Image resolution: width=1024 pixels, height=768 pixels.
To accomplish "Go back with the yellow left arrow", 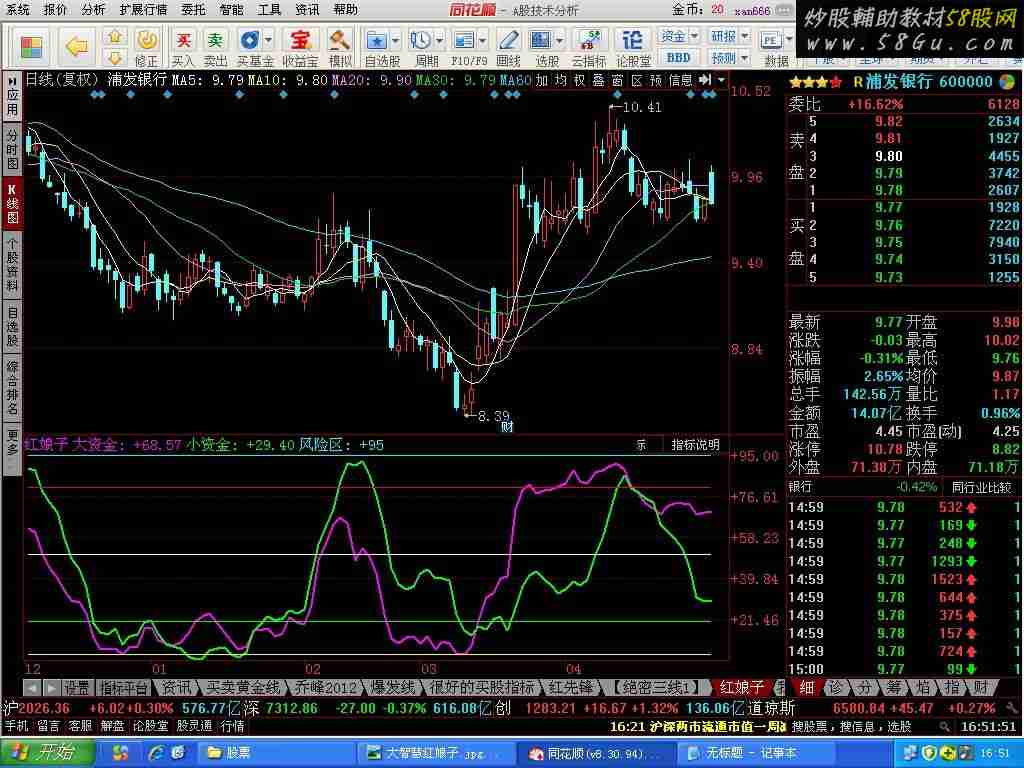I will coord(77,47).
